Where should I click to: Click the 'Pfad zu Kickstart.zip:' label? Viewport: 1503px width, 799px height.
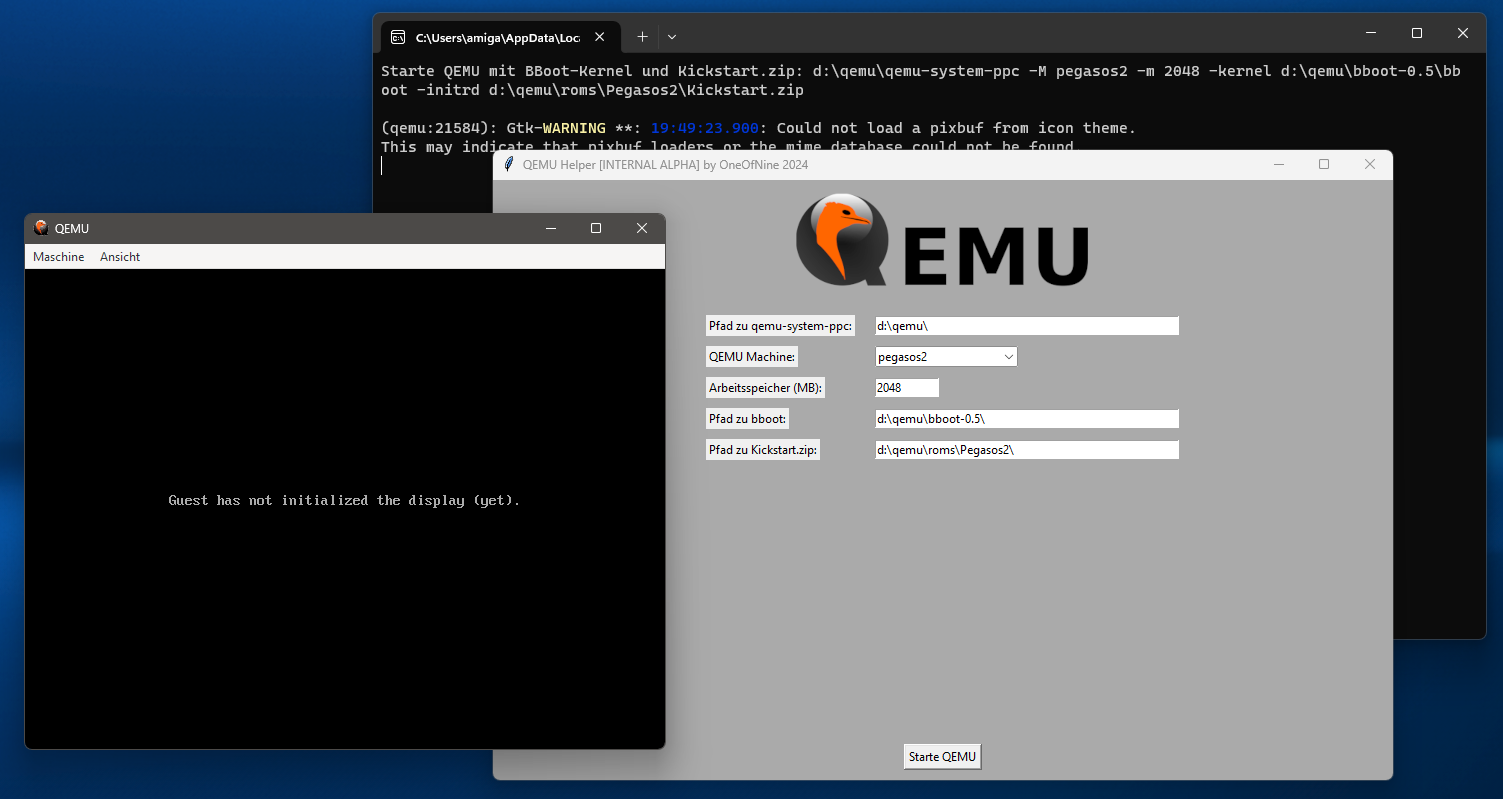tap(763, 450)
